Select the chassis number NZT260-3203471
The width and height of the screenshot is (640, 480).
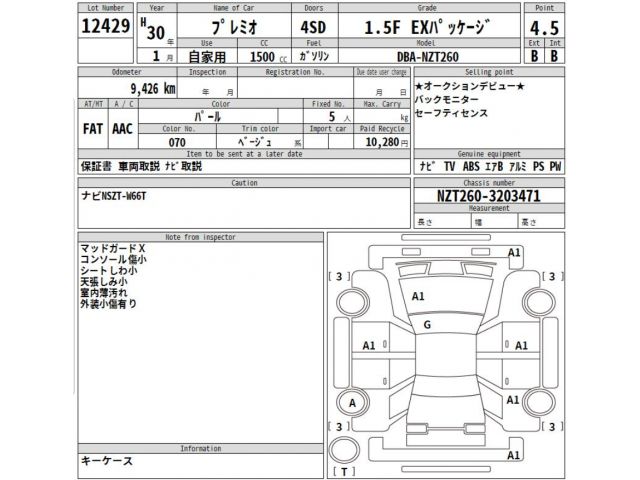475,196
